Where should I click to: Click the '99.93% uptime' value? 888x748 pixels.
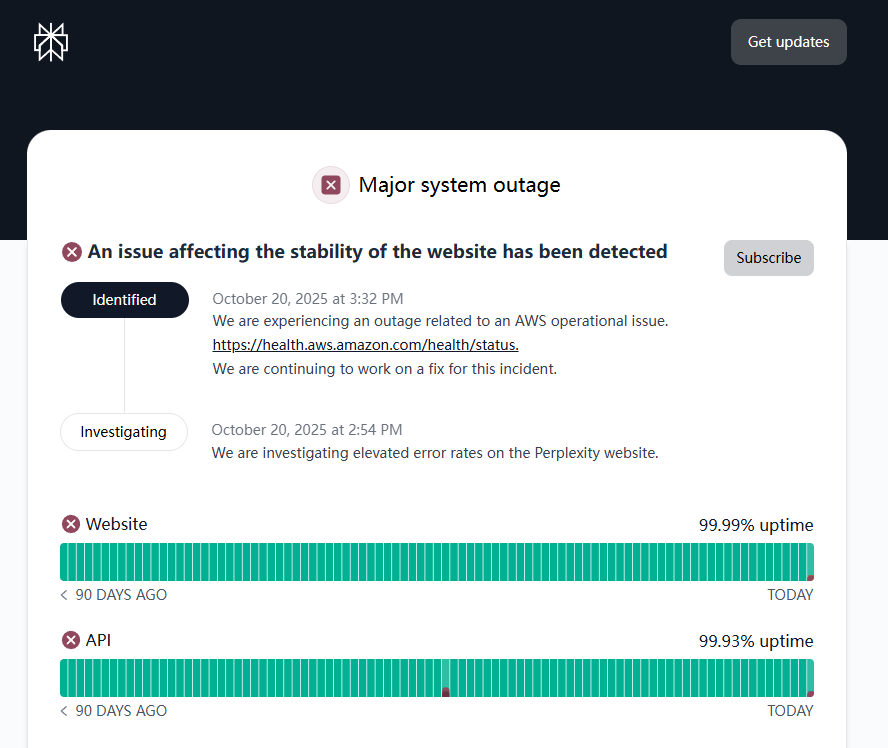point(755,641)
